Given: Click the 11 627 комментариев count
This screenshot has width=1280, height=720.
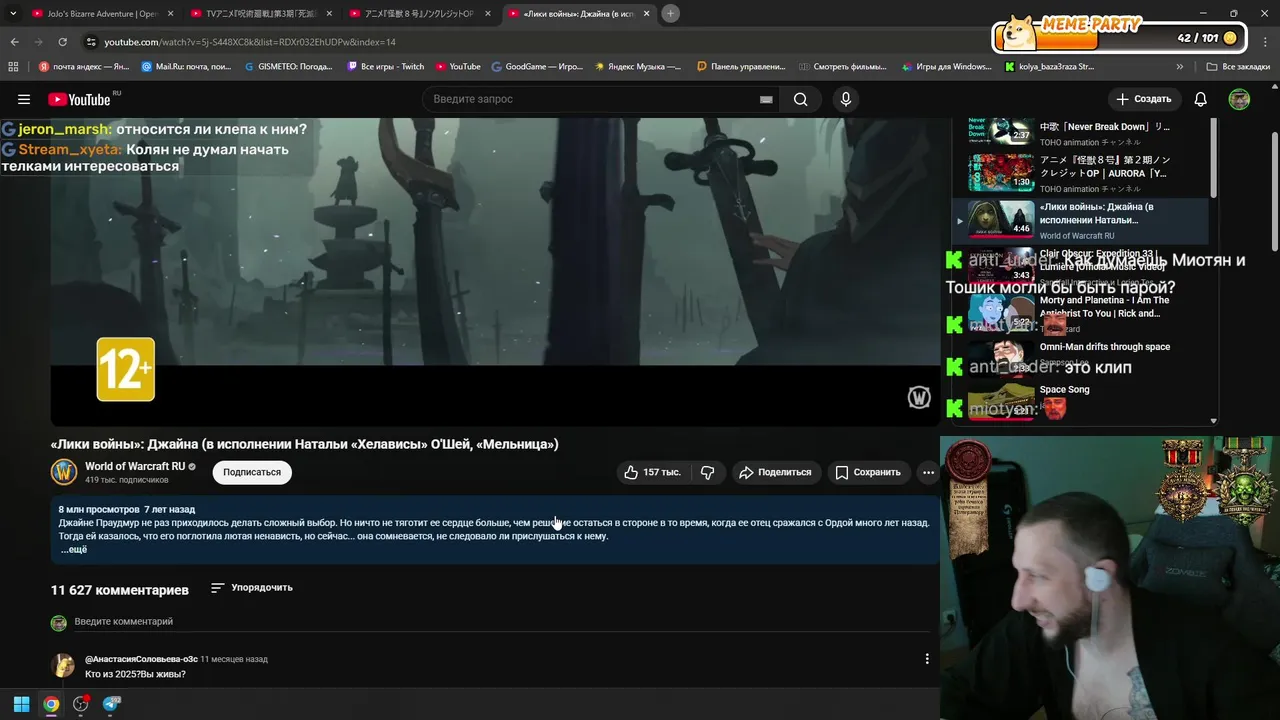Looking at the screenshot, I should point(120,590).
